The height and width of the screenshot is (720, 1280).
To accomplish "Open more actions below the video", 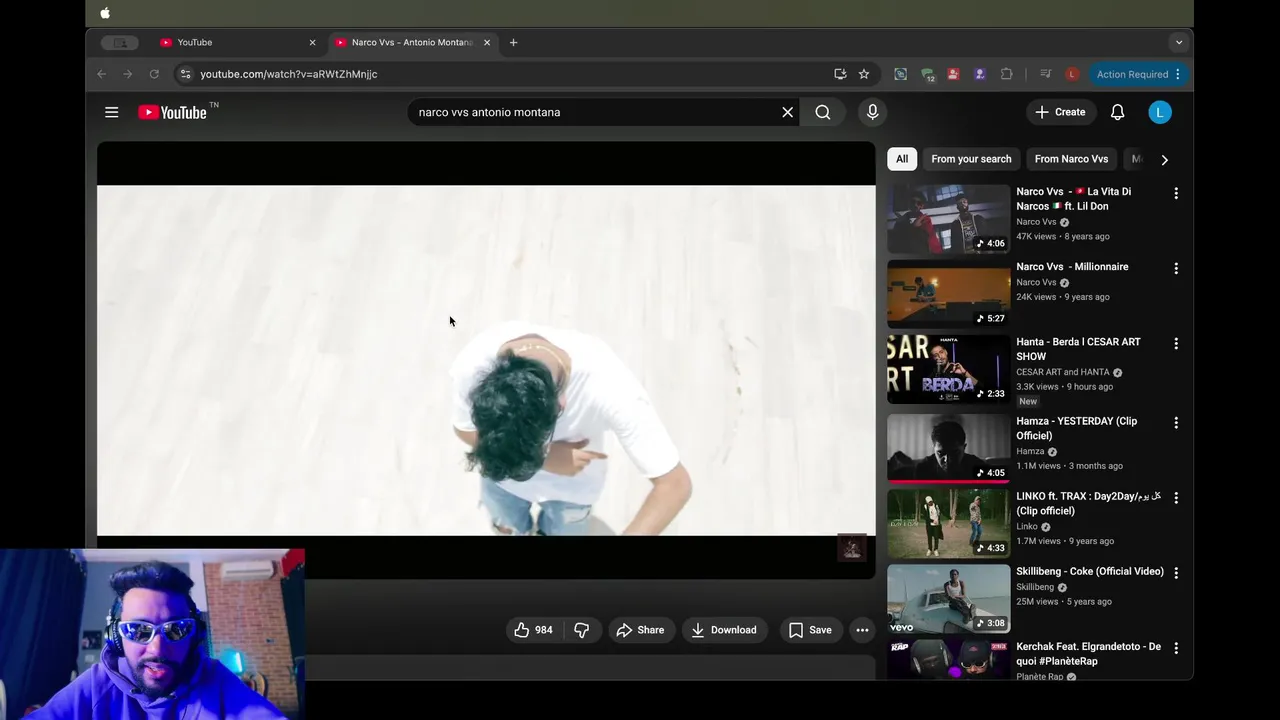I will point(862,630).
